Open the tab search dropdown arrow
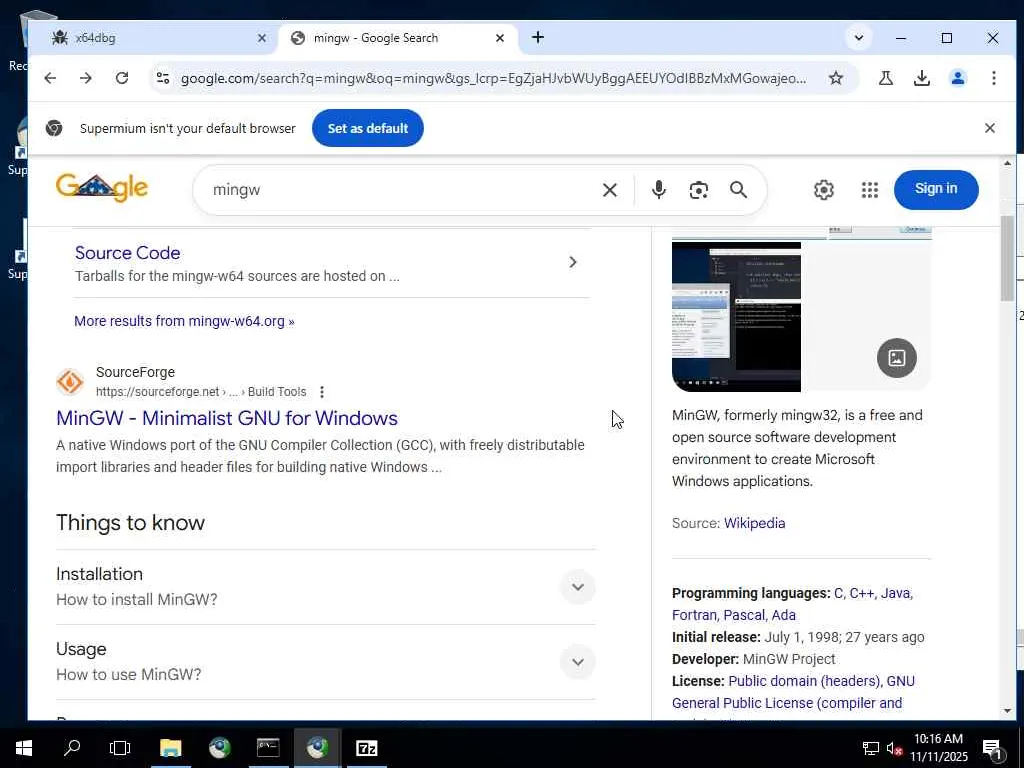 click(x=859, y=38)
